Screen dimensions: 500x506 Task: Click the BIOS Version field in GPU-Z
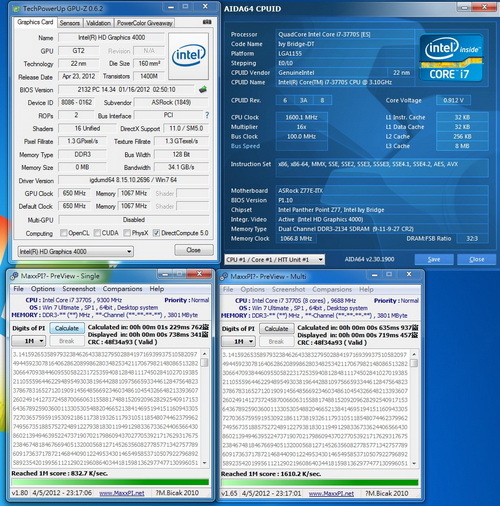pos(127,90)
